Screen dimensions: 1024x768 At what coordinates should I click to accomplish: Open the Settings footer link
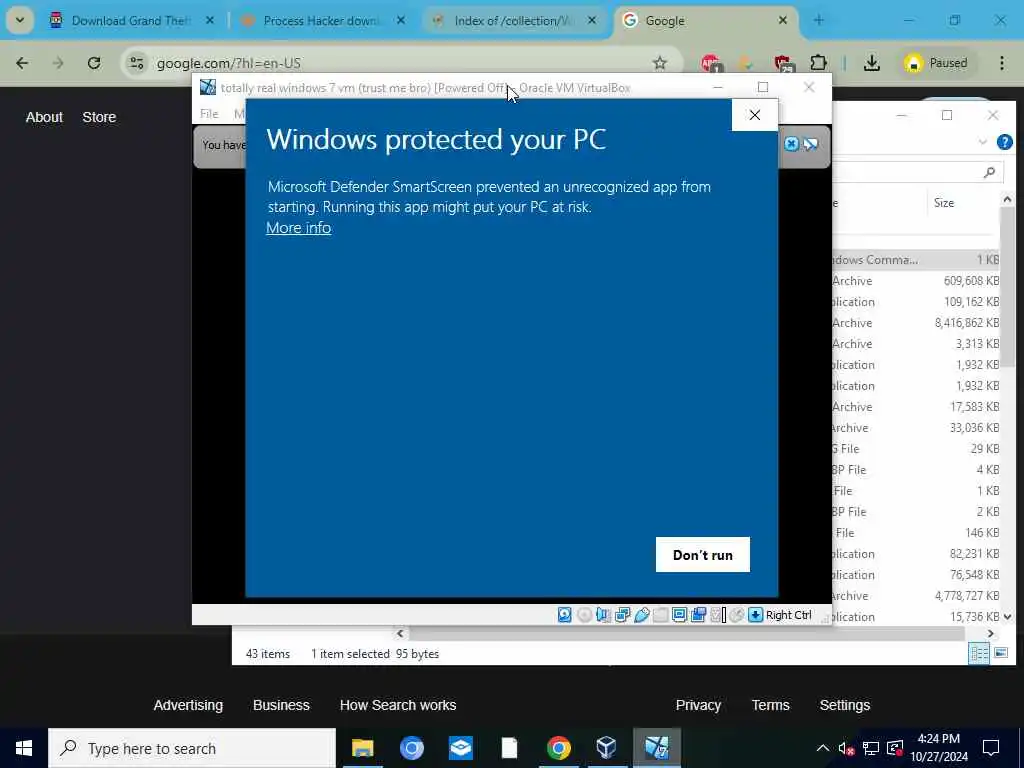click(845, 705)
